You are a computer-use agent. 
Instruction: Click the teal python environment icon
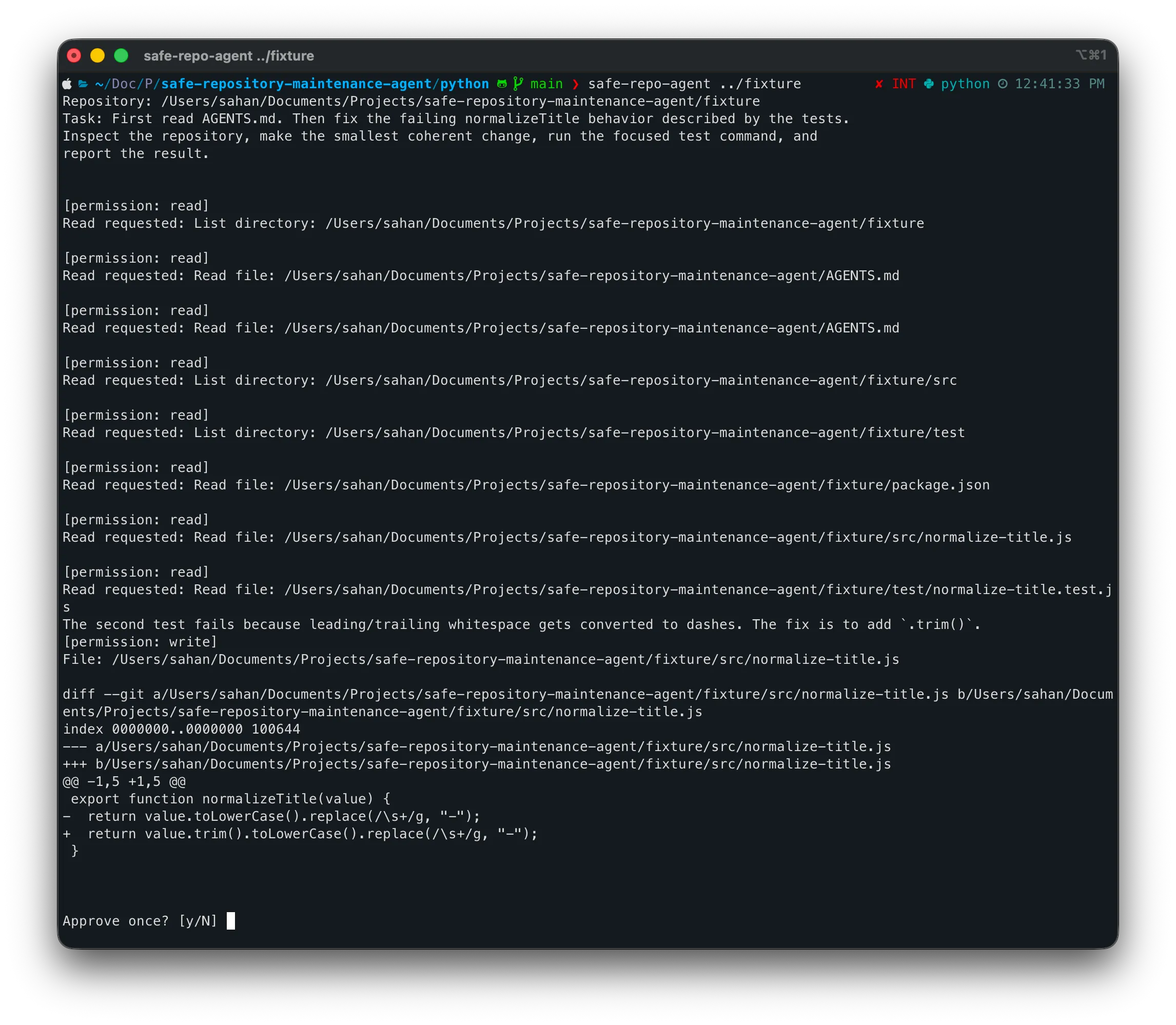pyautogui.click(x=929, y=84)
